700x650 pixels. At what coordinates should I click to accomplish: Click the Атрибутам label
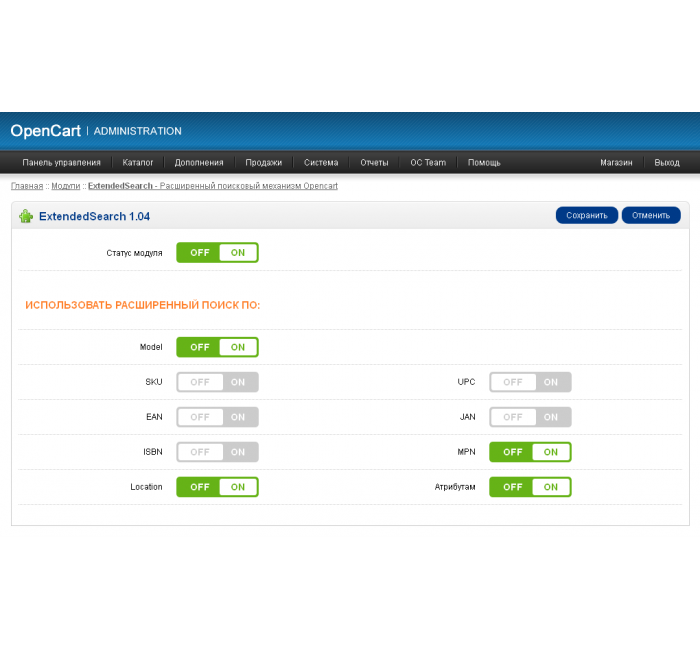(x=455, y=487)
